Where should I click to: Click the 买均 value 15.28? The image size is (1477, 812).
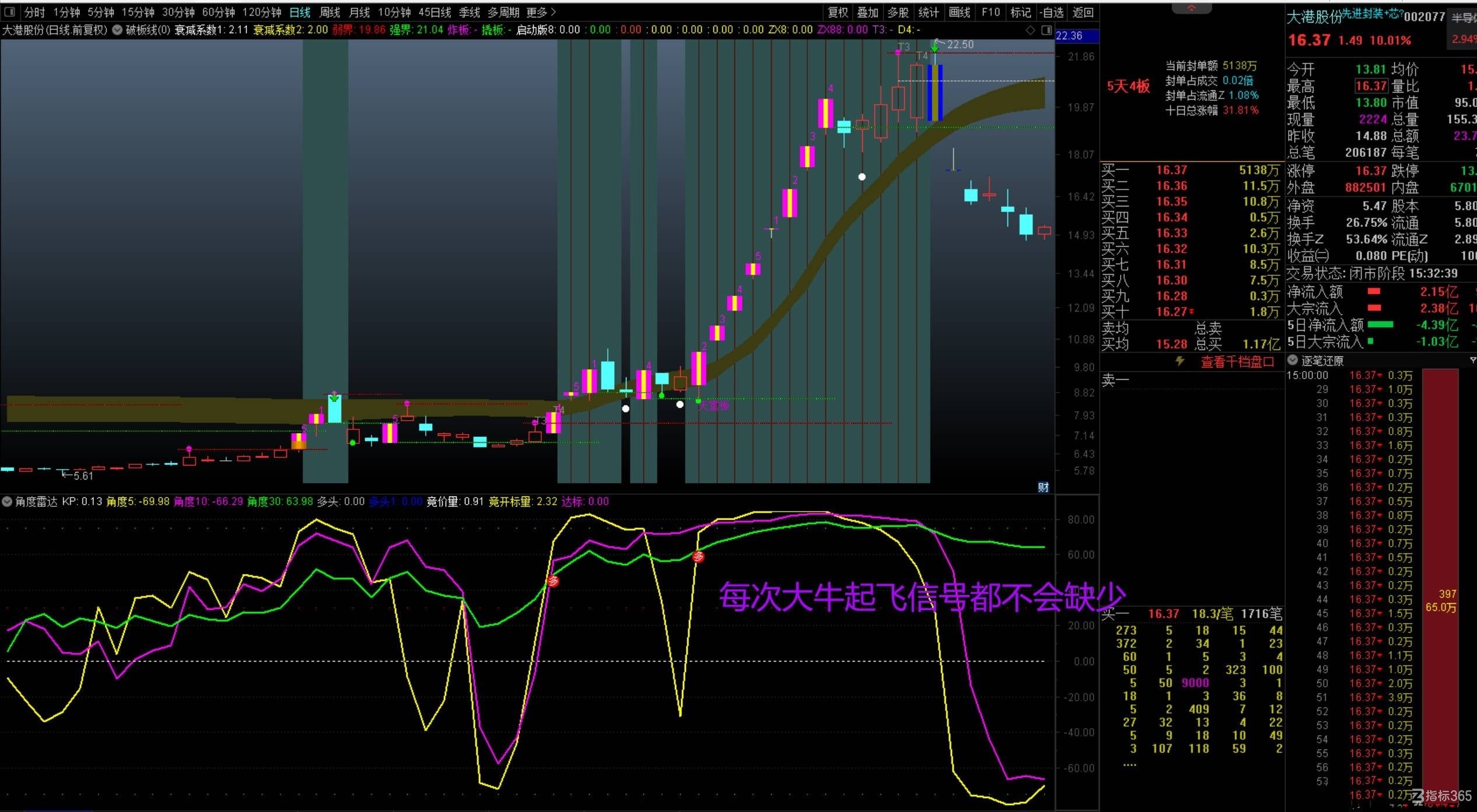click(1171, 344)
